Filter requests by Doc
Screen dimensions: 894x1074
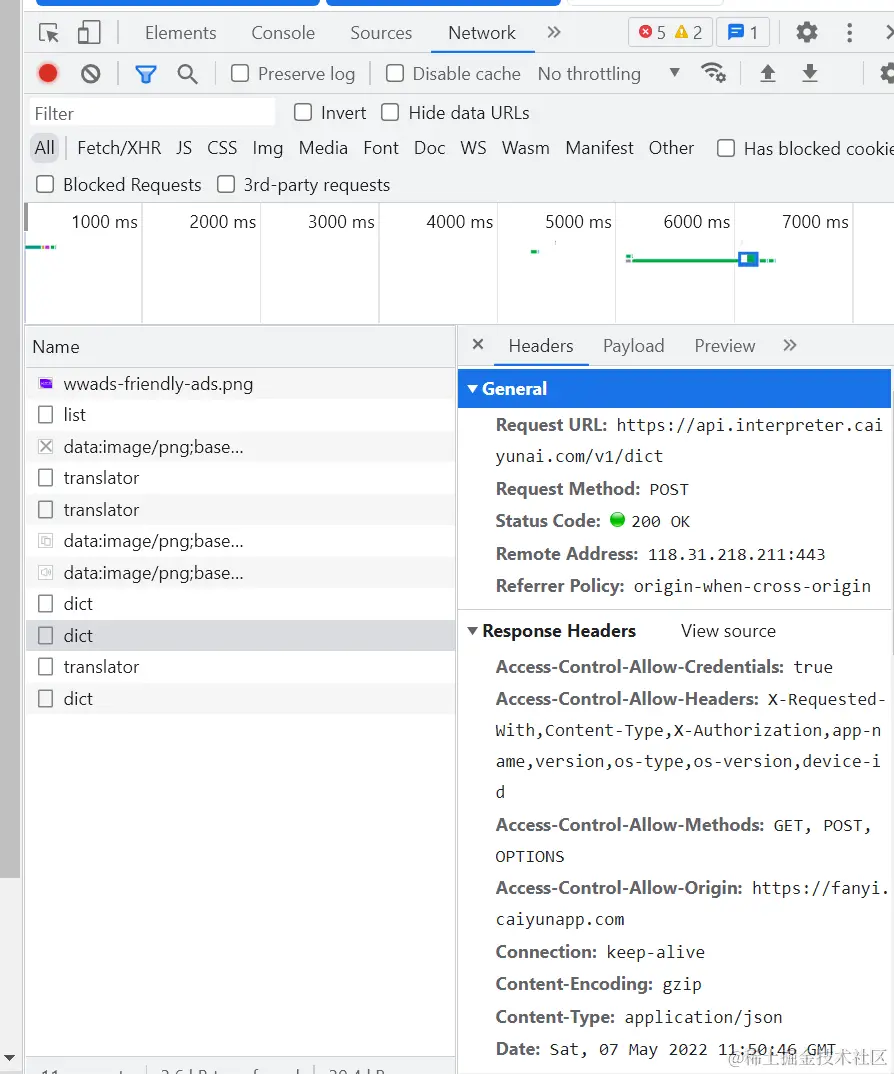[430, 148]
